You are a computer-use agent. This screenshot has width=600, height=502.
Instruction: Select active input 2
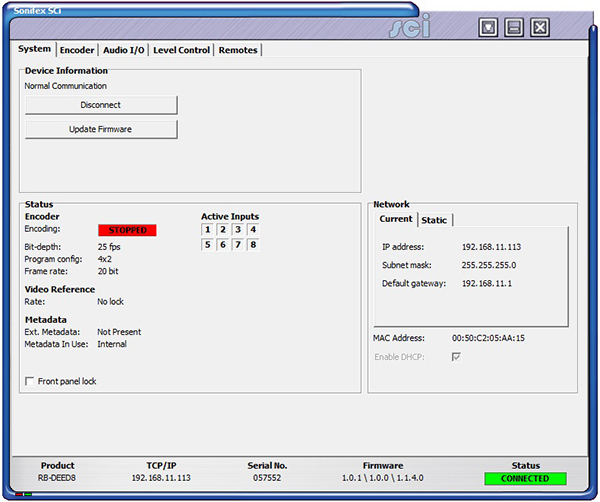[223, 230]
